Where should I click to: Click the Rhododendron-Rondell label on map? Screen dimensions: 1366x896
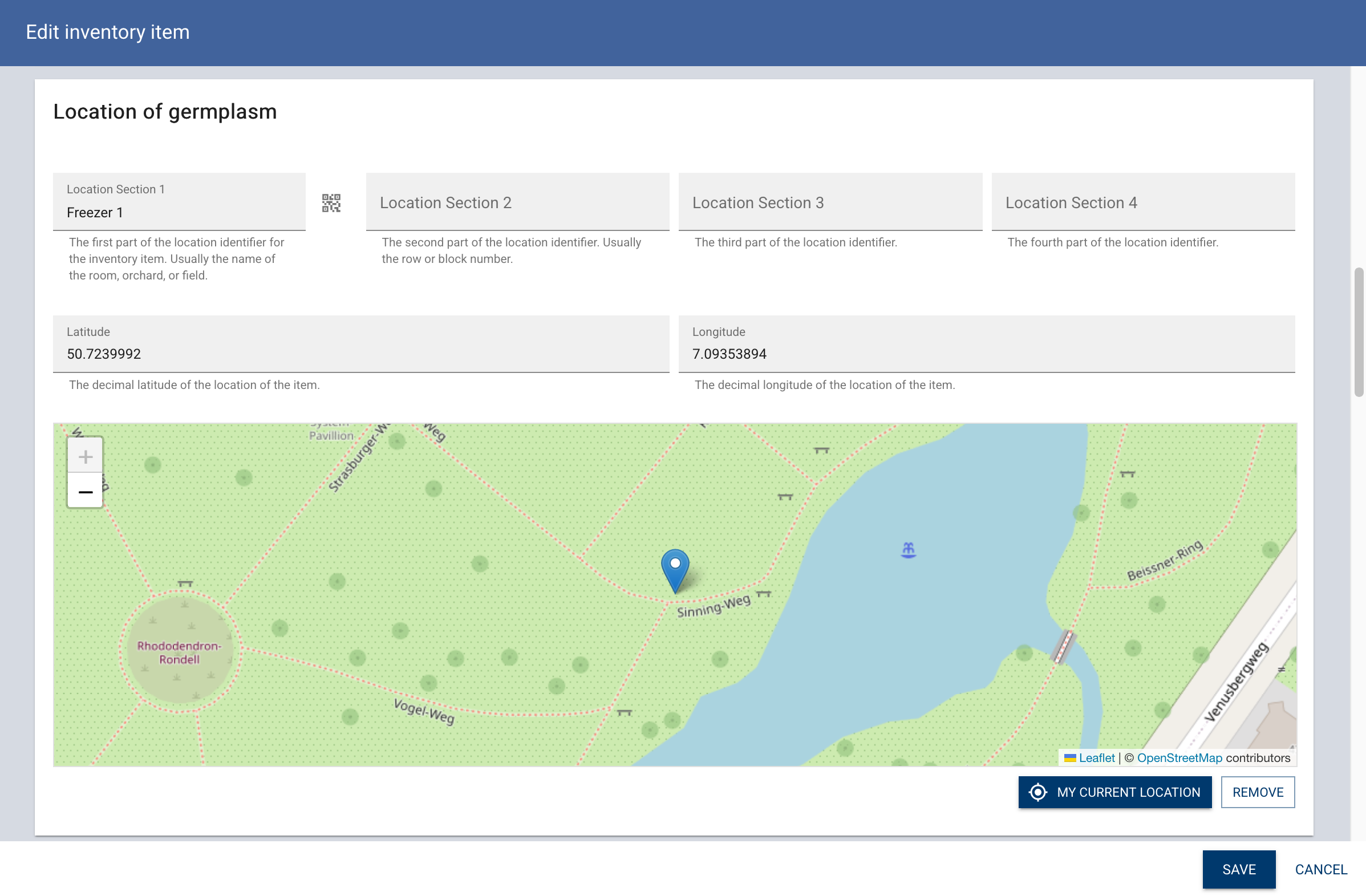point(179,652)
